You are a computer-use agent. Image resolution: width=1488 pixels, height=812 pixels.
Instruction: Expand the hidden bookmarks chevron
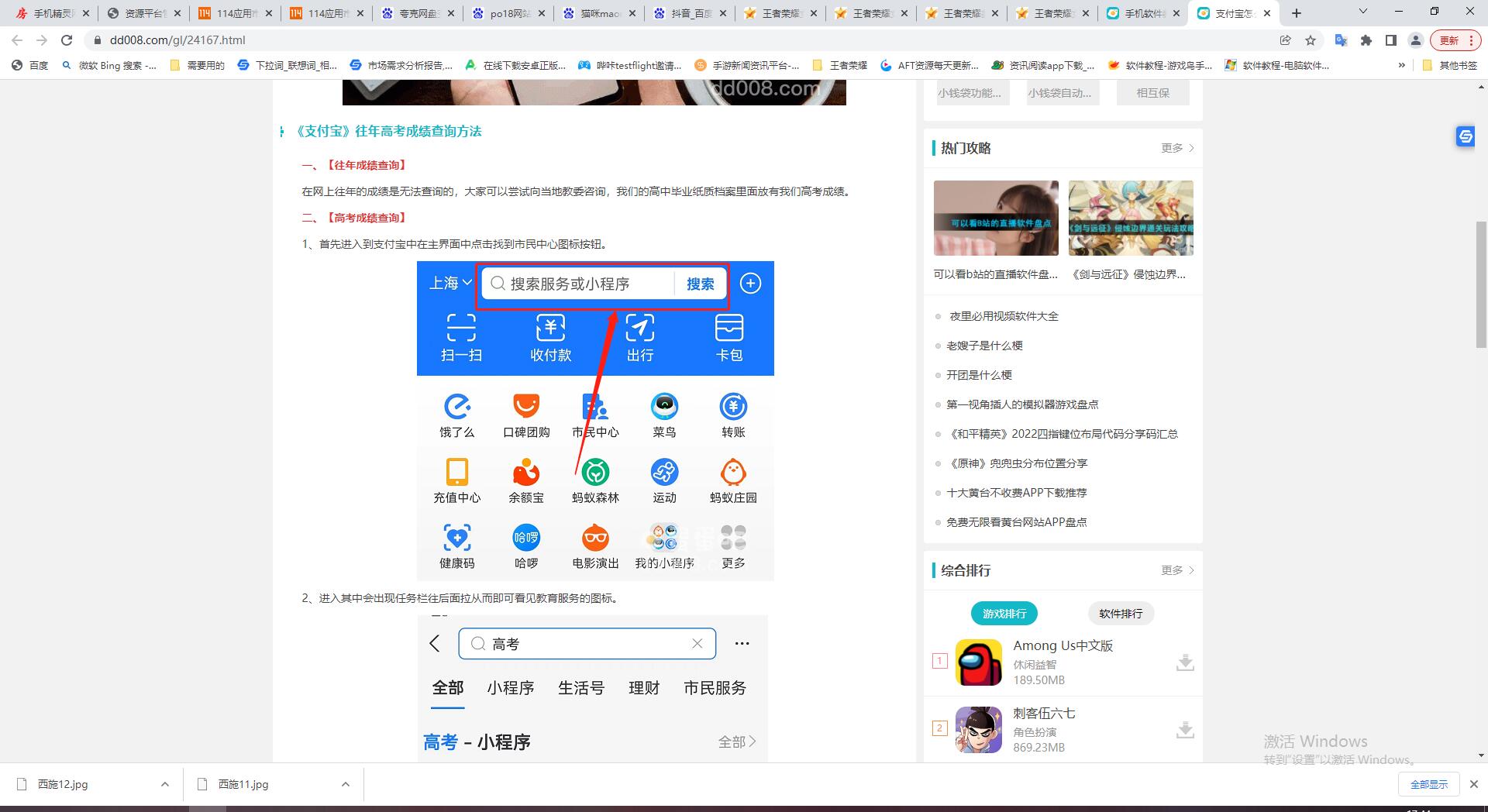tap(1401, 66)
